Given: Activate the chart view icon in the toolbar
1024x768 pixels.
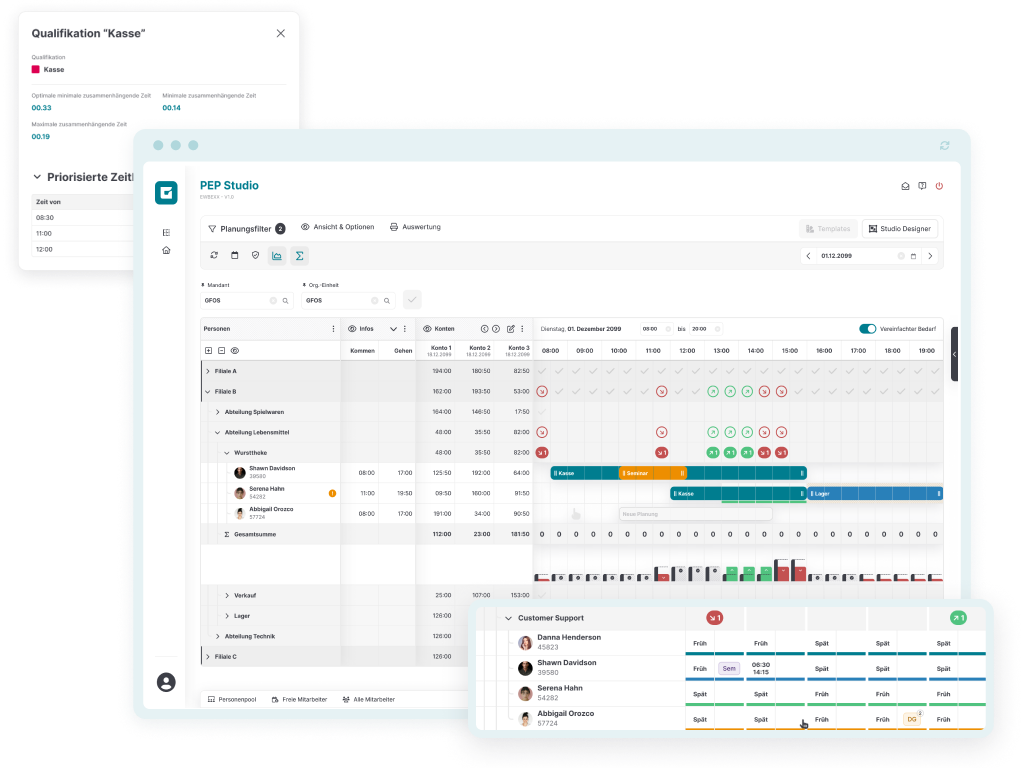Looking at the screenshot, I should pos(277,256).
